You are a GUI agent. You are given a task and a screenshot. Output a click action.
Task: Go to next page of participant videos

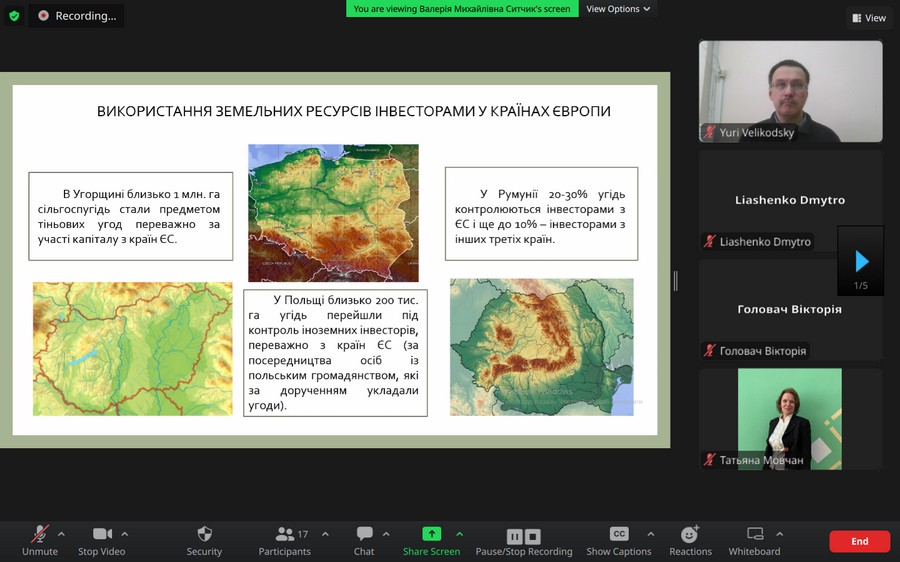(x=861, y=262)
